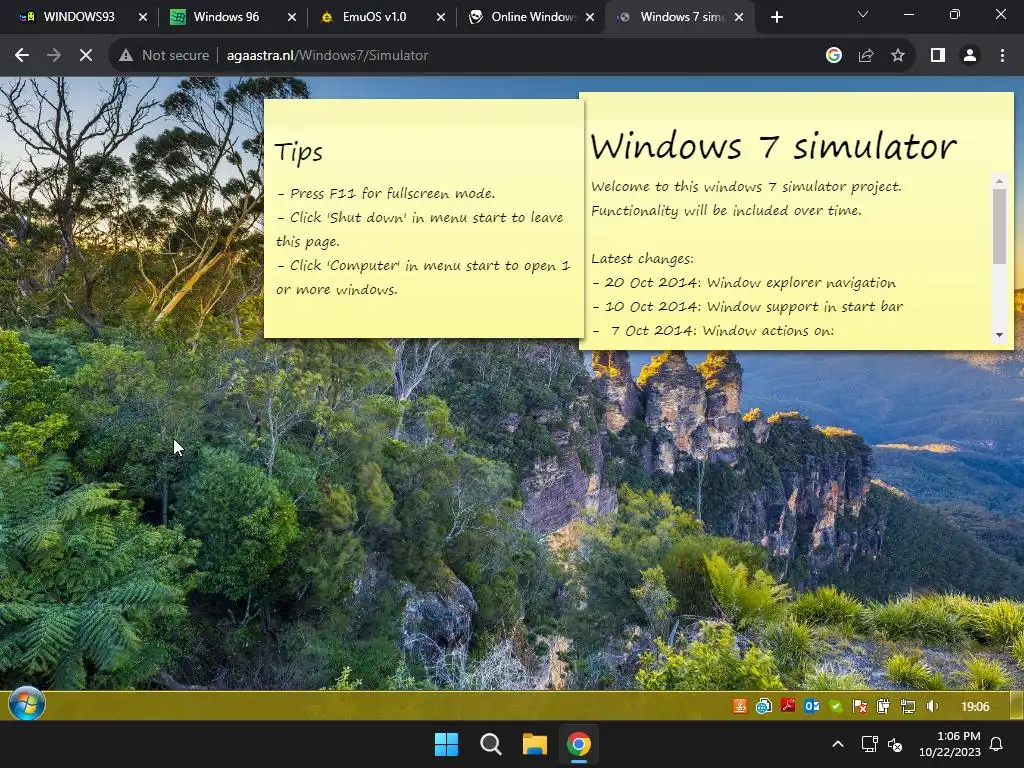Switch to the Windows 96 browser tab
Image resolution: width=1024 pixels, height=768 pixels.
(227, 17)
